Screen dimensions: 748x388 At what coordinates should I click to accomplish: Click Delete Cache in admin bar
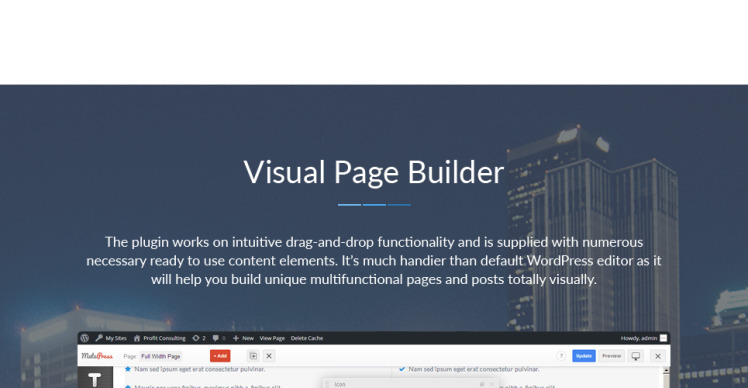307,338
